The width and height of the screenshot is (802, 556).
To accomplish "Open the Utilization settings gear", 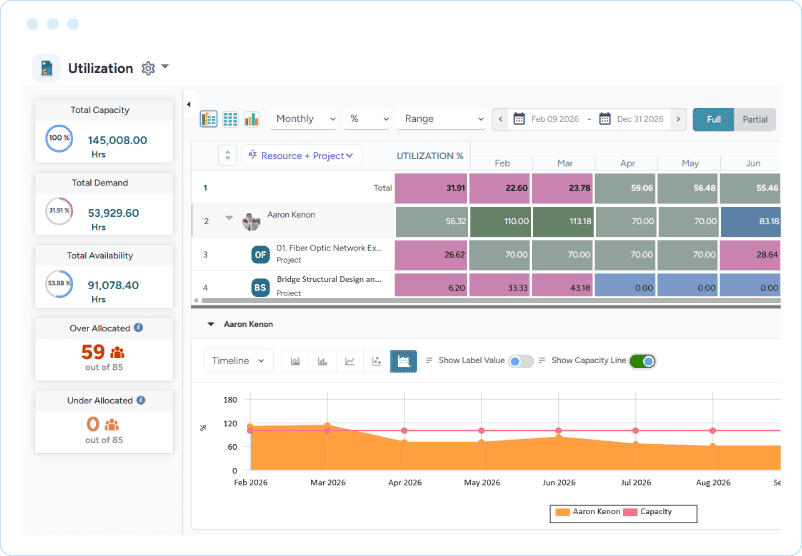I will (x=148, y=68).
